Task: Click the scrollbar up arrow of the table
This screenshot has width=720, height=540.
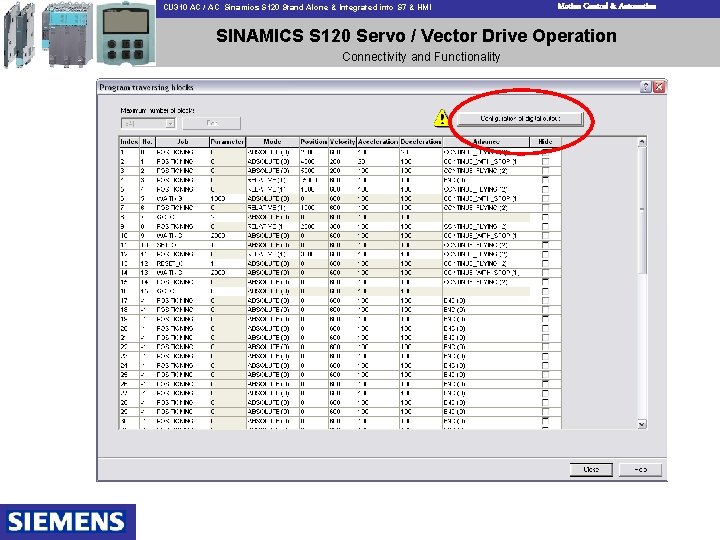Action: pos(642,142)
